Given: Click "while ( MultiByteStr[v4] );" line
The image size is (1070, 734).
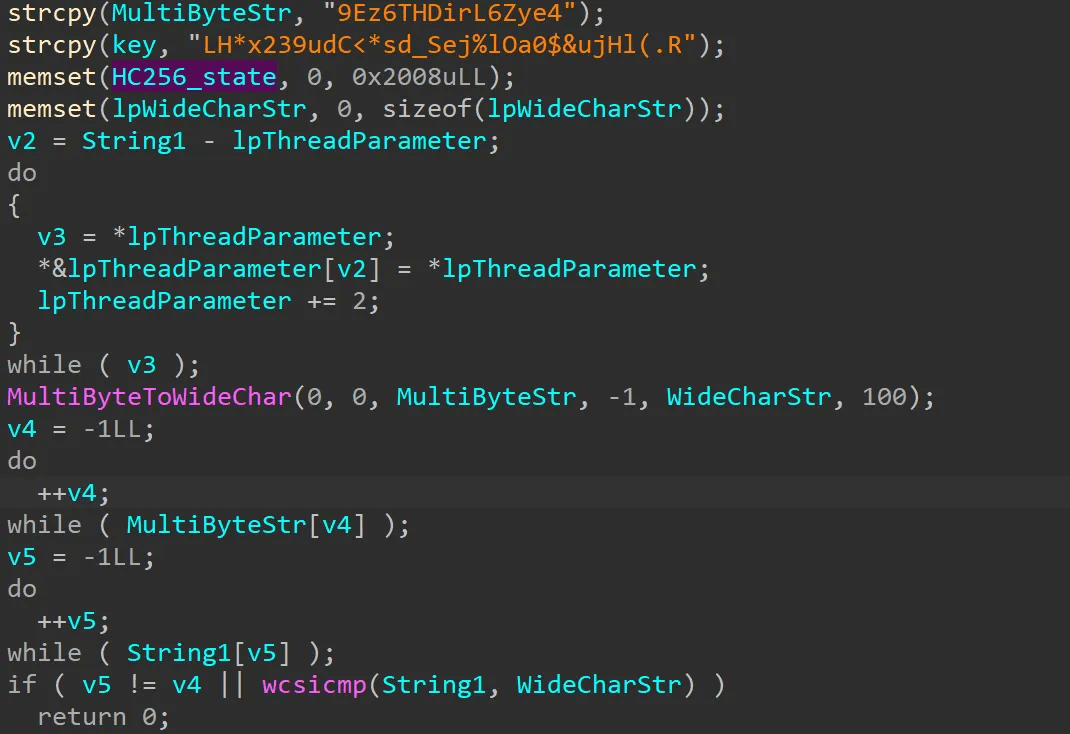Looking at the screenshot, I should 208,525.
